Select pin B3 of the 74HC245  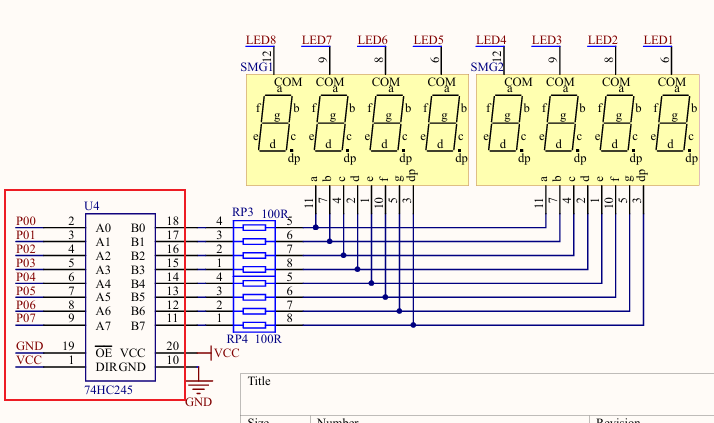coord(138,270)
